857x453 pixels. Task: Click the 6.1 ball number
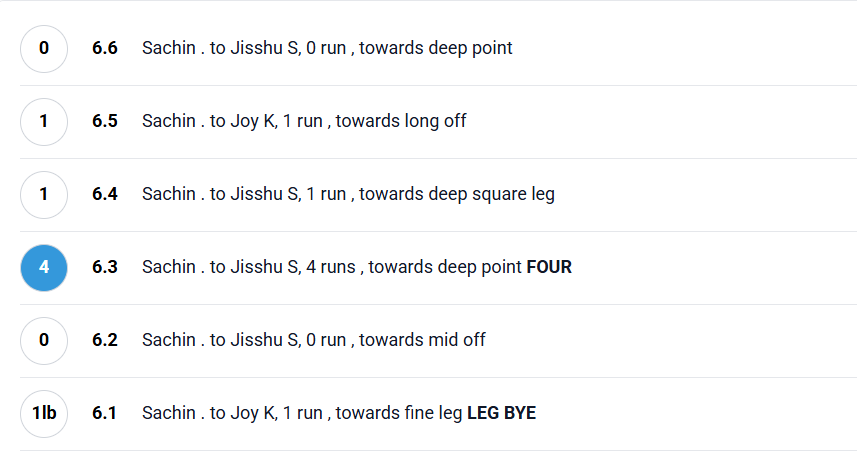pos(105,413)
